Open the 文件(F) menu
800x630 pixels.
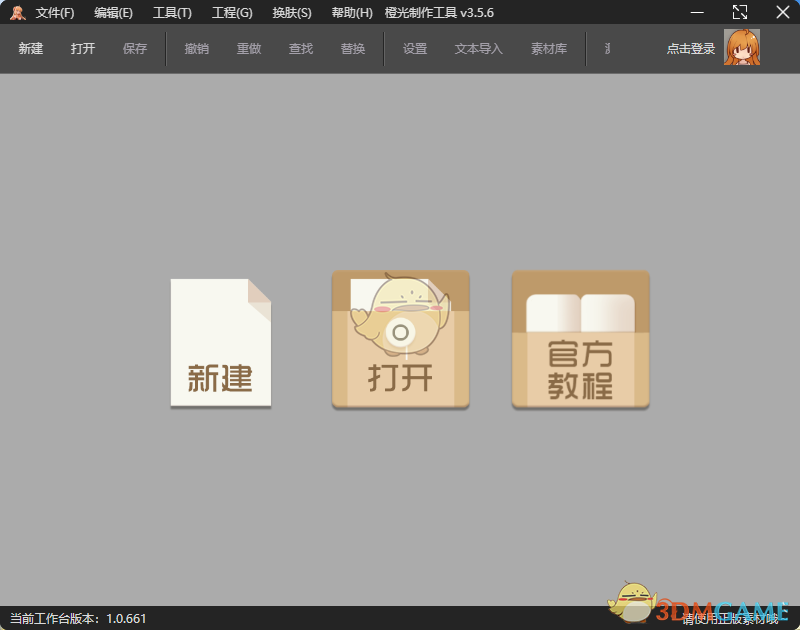(55, 12)
